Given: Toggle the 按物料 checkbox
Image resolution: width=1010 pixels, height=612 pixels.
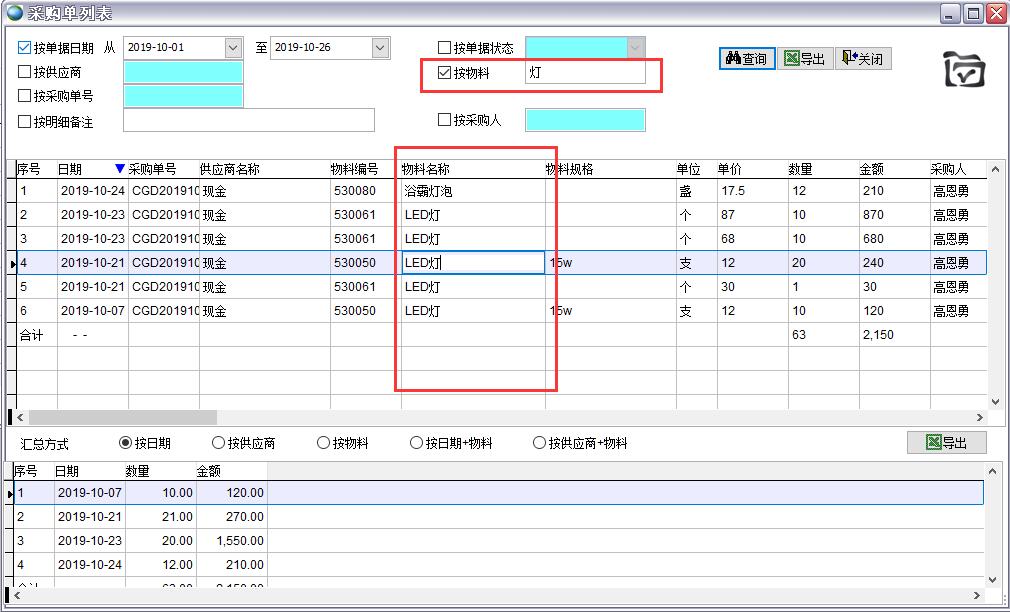Looking at the screenshot, I should tap(445, 73).
